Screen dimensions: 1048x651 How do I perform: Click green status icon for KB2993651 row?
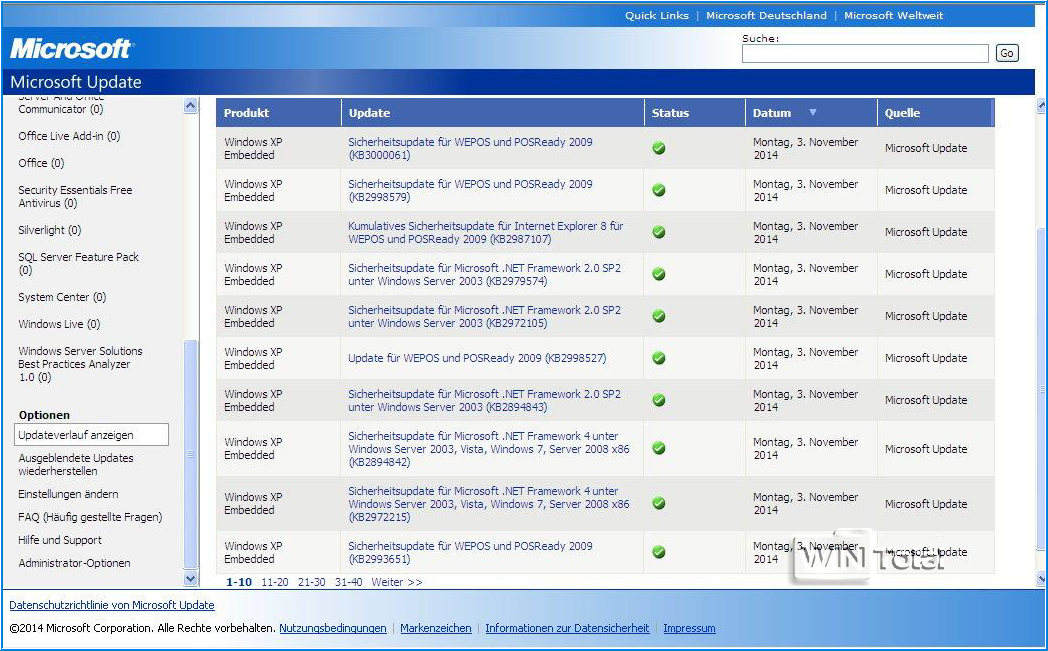(659, 552)
